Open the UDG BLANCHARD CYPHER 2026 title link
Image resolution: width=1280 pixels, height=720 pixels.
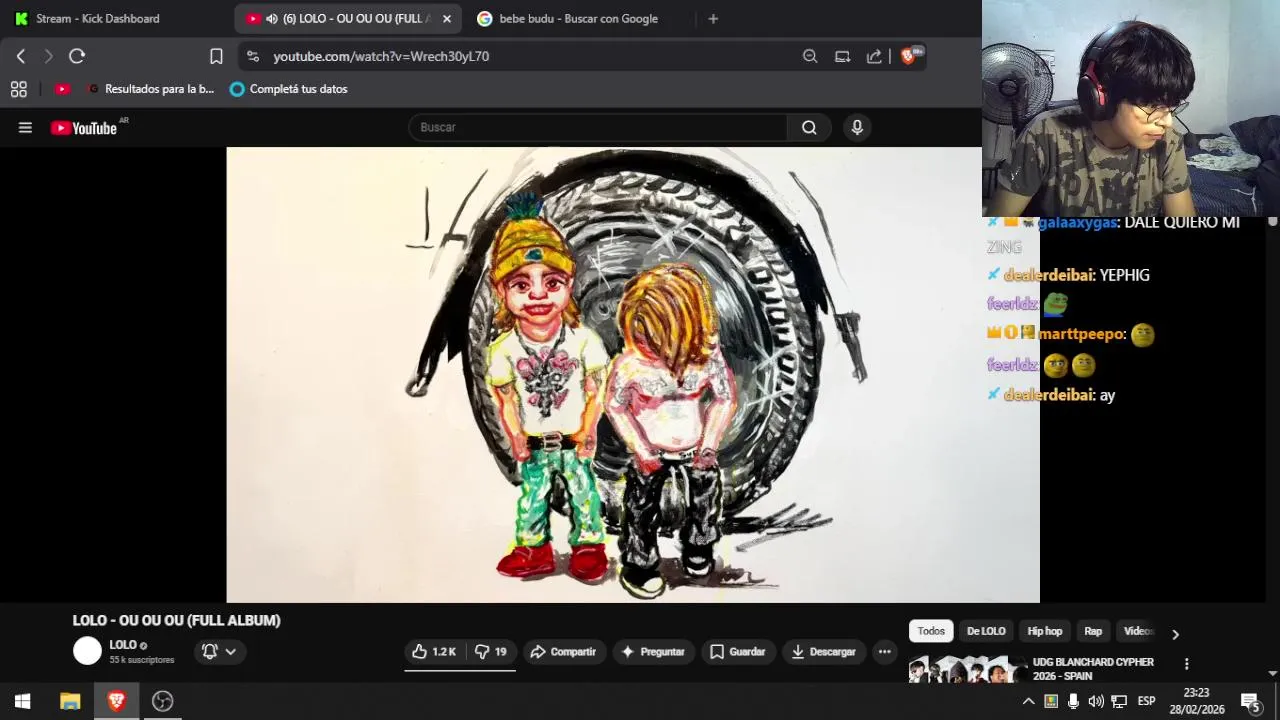click(1093, 669)
